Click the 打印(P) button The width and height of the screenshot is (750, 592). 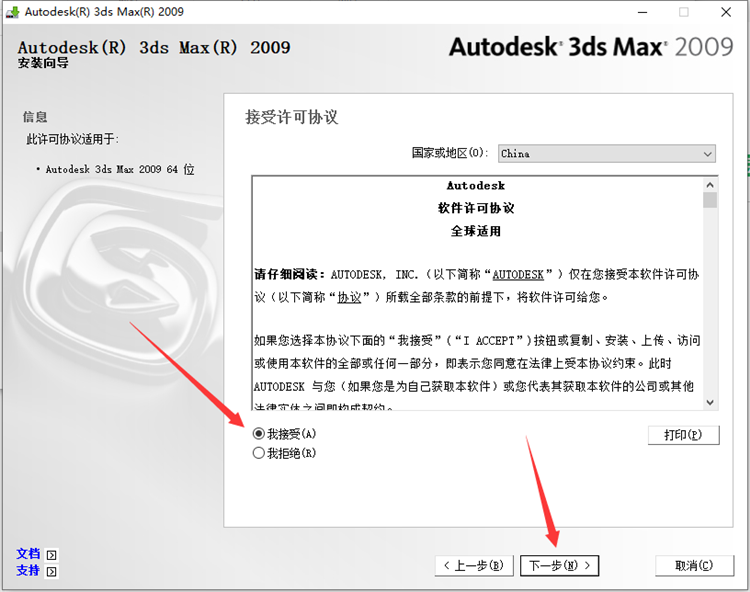click(684, 435)
